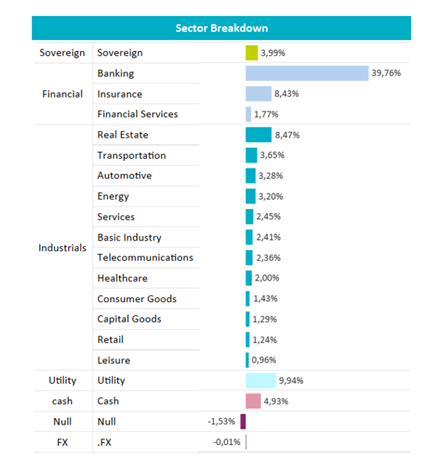Screen dimensions: 438x461
Task: Select the Leisure 0,96% value
Action: (x=264, y=360)
